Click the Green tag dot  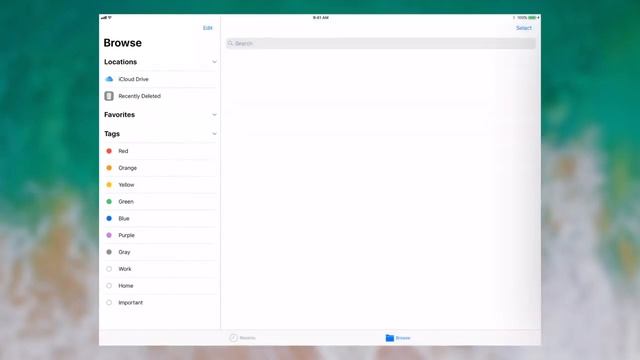[x=109, y=201]
